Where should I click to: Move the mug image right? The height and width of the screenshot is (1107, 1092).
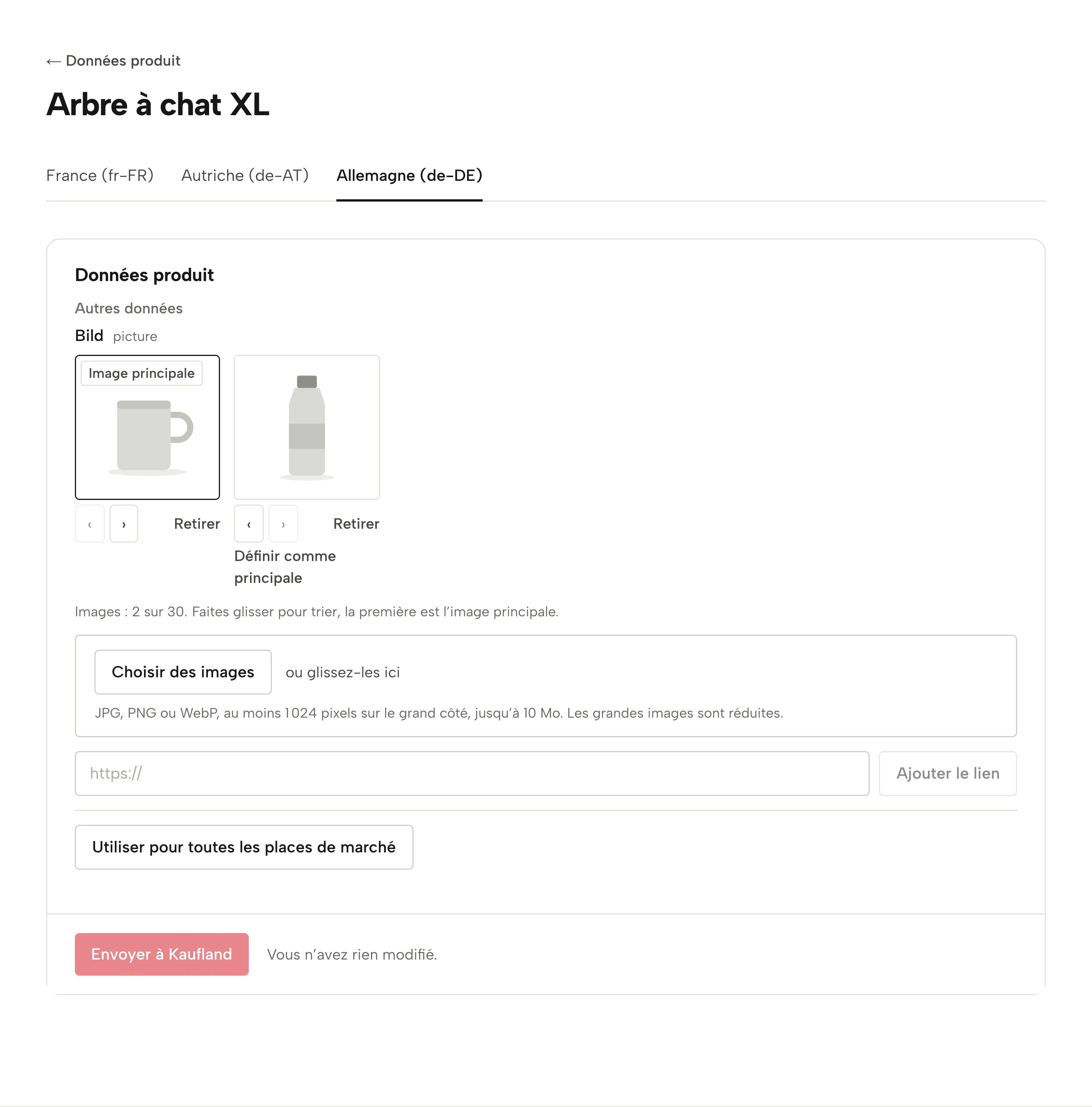click(x=124, y=524)
